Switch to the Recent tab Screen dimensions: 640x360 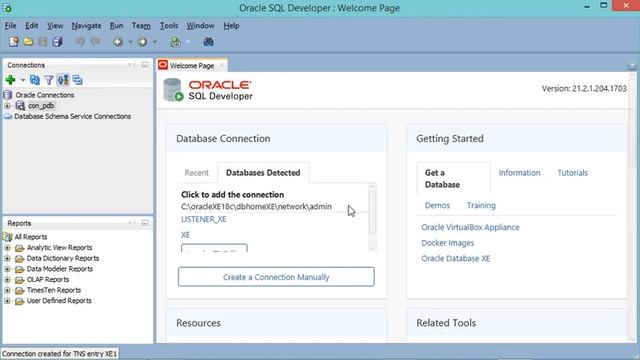tap(196, 173)
